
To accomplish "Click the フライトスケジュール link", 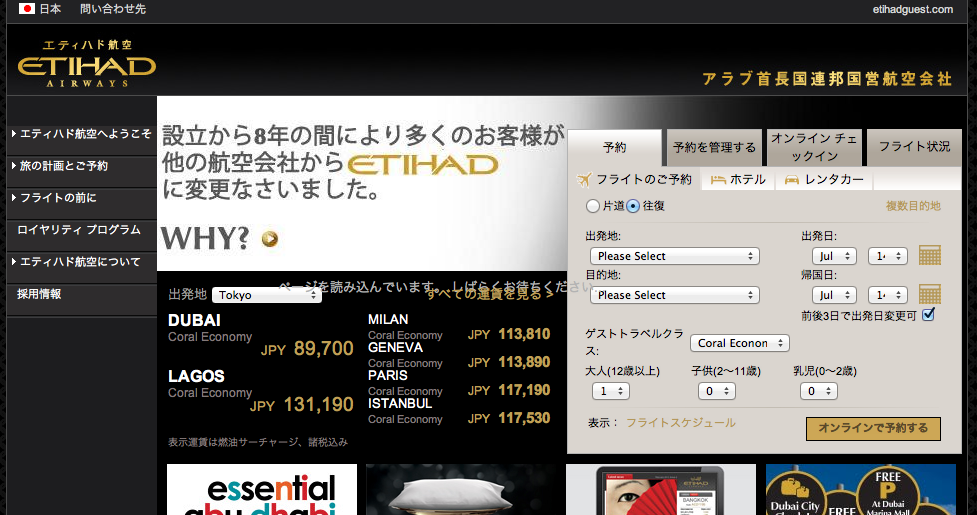I will click(680, 423).
